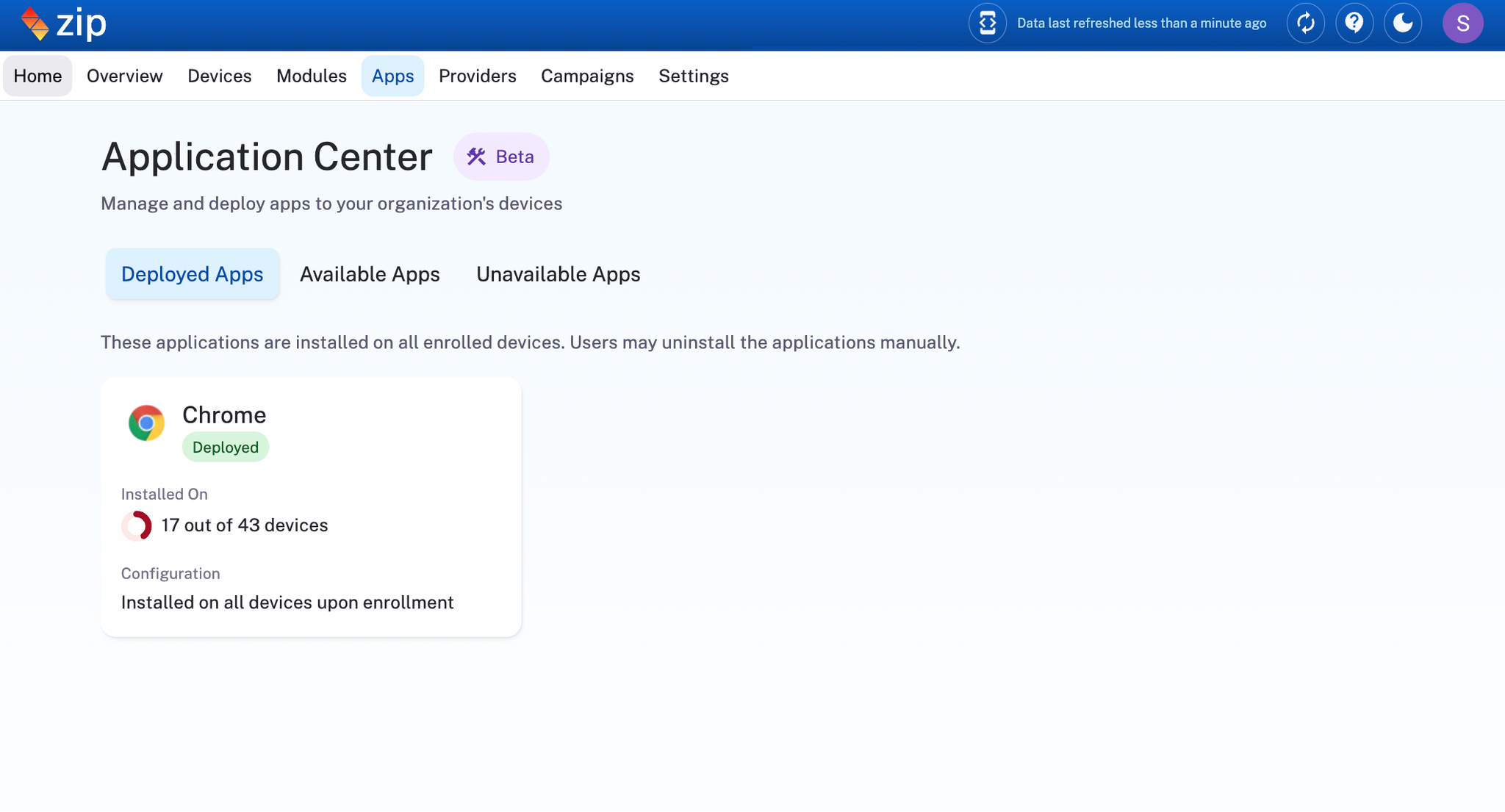The height and width of the screenshot is (812, 1505).
Task: Open the Overview page
Action: pos(124,76)
